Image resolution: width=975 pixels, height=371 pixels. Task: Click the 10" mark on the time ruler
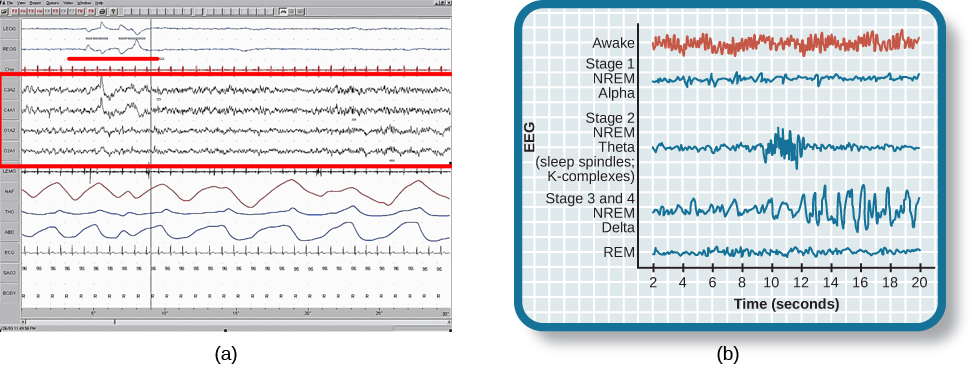[164, 313]
